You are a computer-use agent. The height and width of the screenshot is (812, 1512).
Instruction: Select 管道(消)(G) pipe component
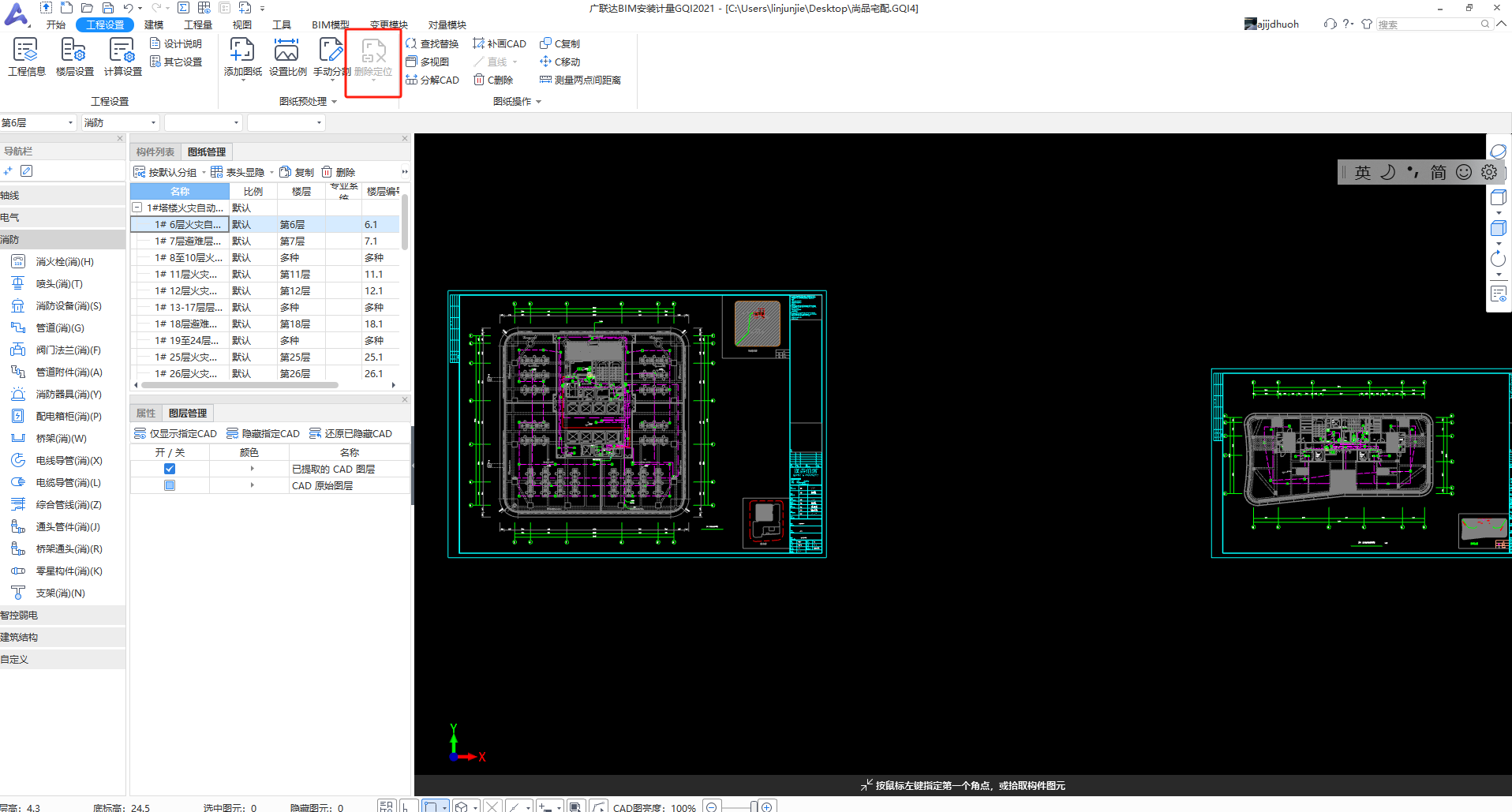click(x=49, y=328)
